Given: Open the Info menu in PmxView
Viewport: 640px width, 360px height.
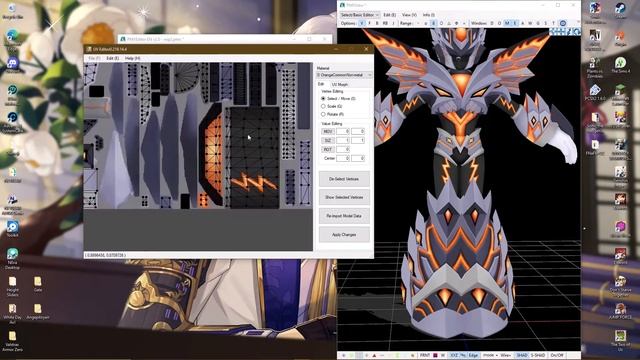Looking at the screenshot, I should tap(429, 15).
